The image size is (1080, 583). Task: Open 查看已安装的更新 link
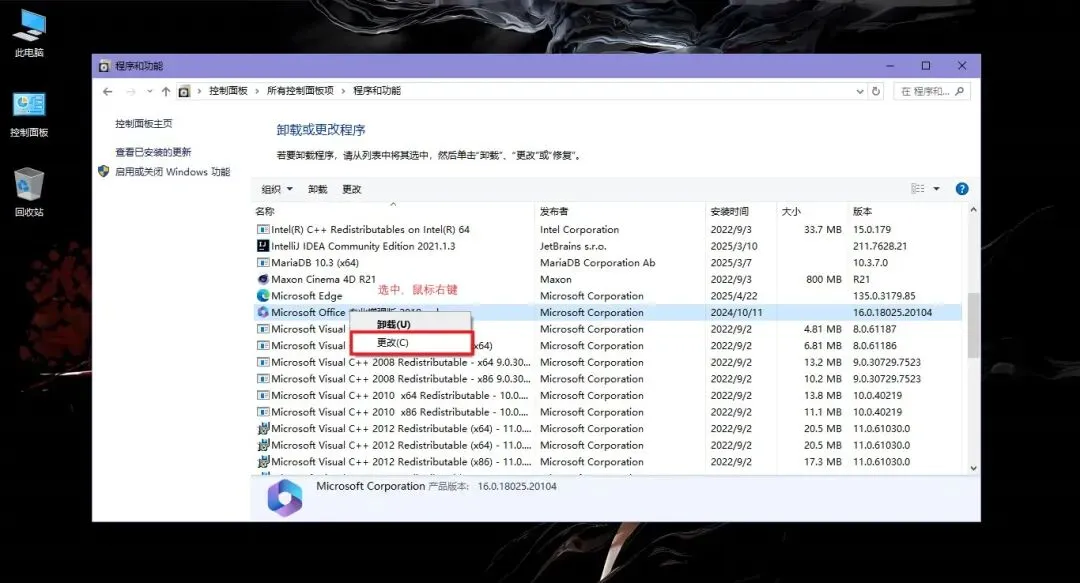click(153, 152)
